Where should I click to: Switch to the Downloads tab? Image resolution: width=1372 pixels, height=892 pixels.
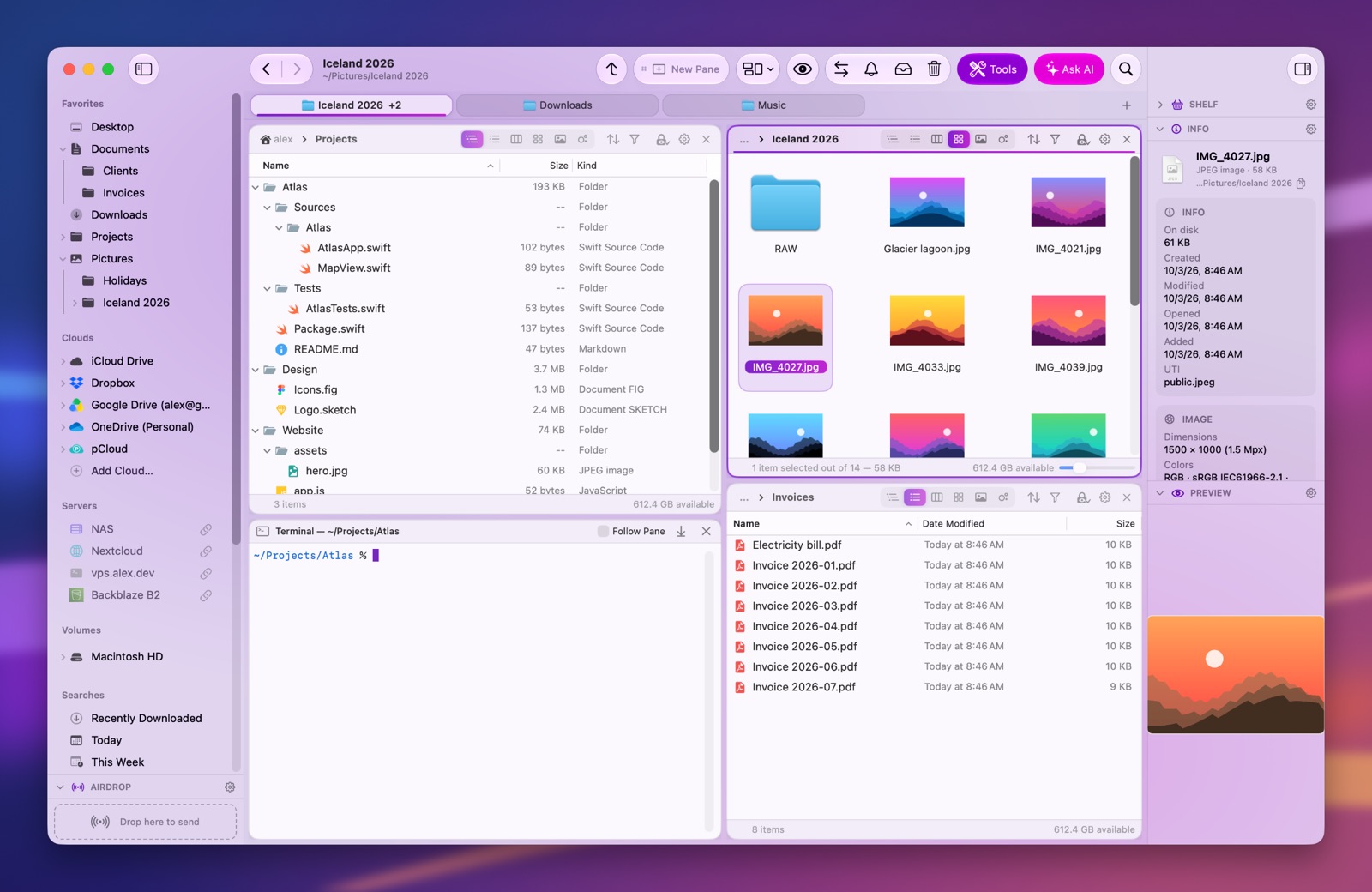coord(557,105)
